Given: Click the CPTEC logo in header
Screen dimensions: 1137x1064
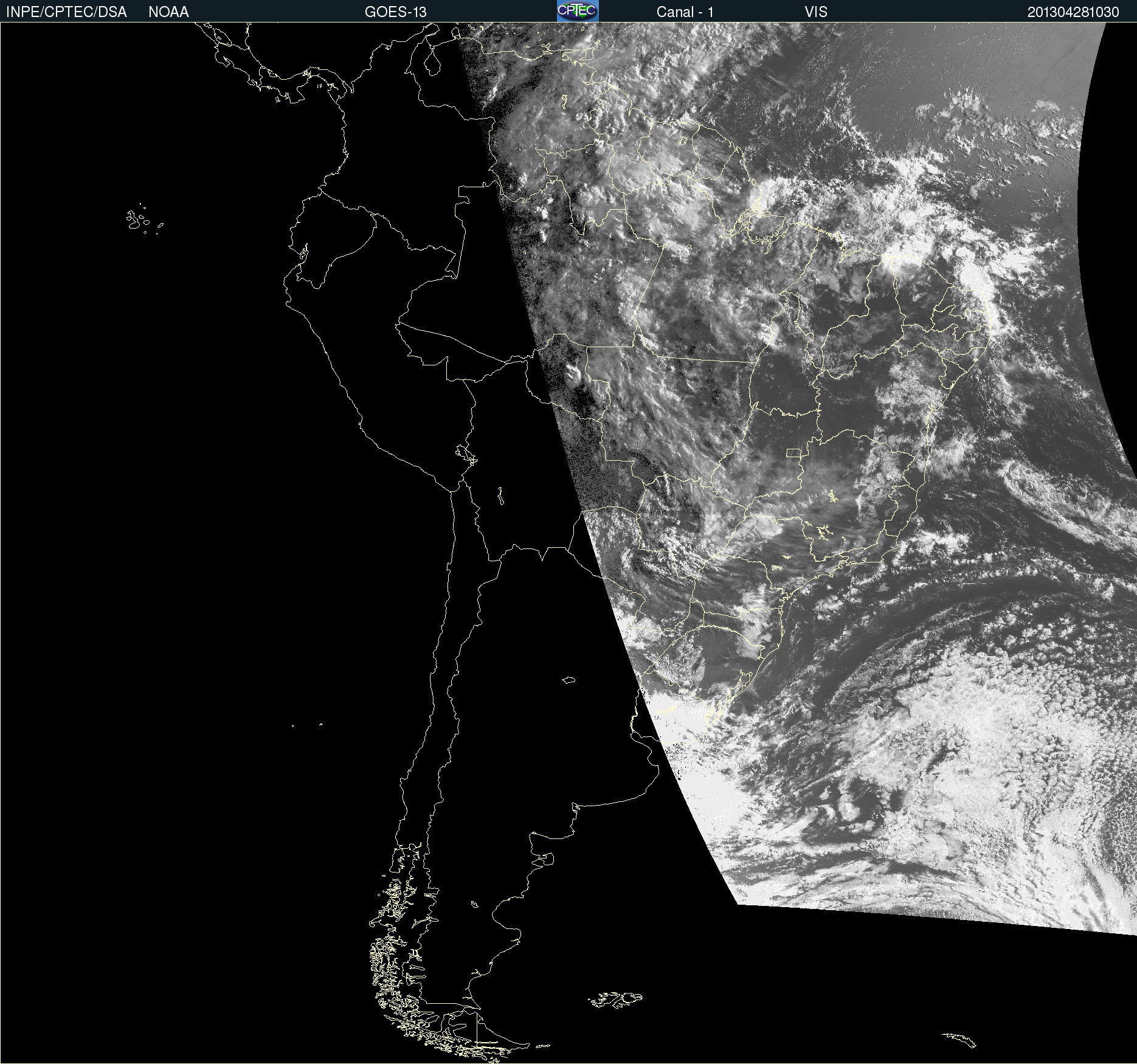Looking at the screenshot, I should pyautogui.click(x=578, y=11).
